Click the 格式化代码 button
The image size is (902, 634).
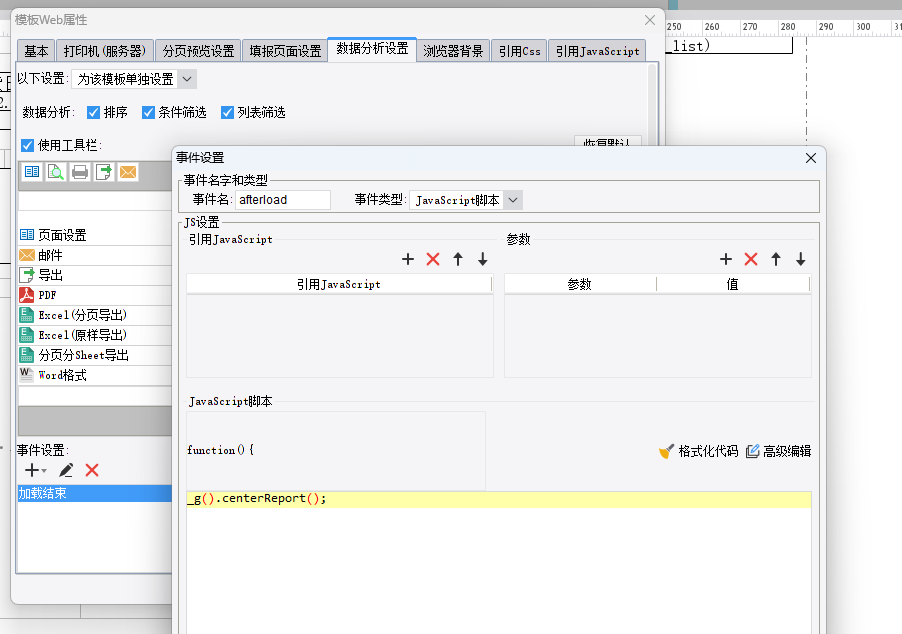(699, 451)
